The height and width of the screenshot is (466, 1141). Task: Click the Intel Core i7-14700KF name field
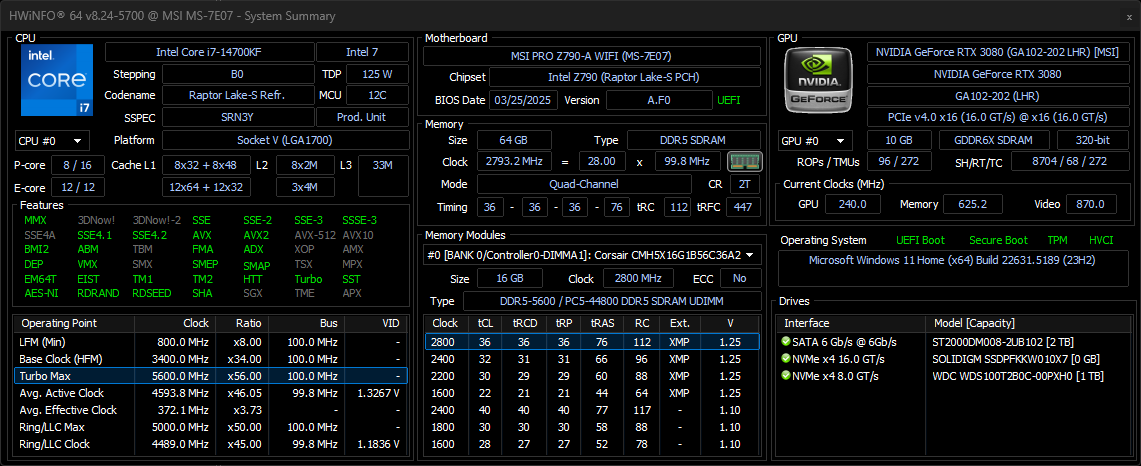click(x=210, y=52)
